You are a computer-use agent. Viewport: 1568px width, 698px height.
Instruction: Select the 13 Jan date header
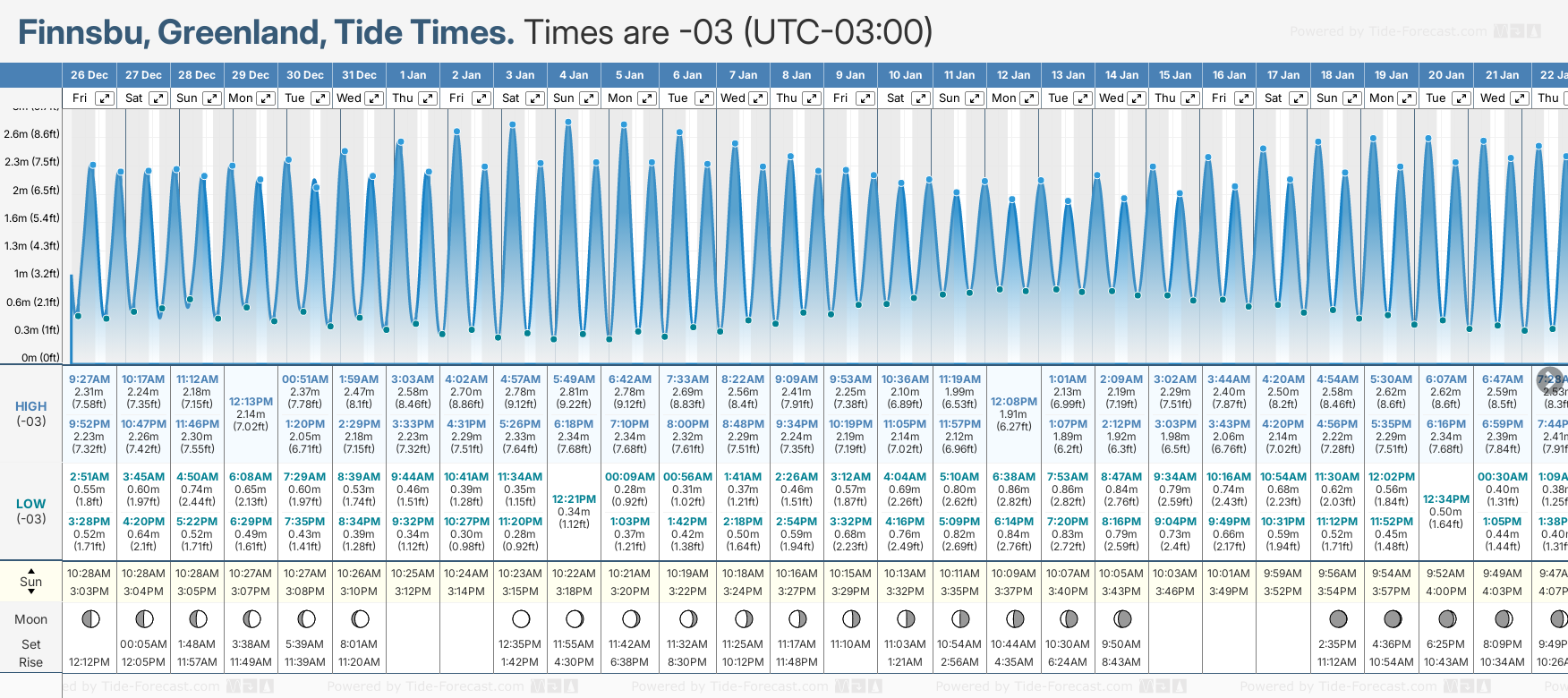(1068, 75)
